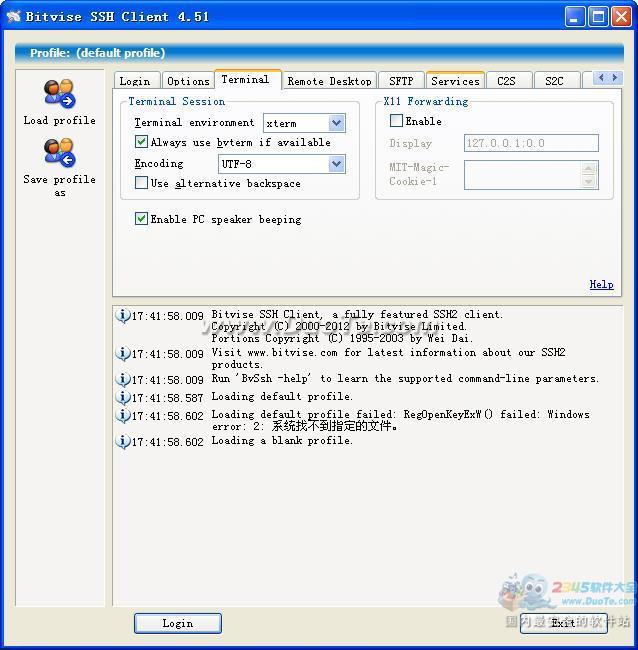Select the Terminal tab

coord(247,79)
